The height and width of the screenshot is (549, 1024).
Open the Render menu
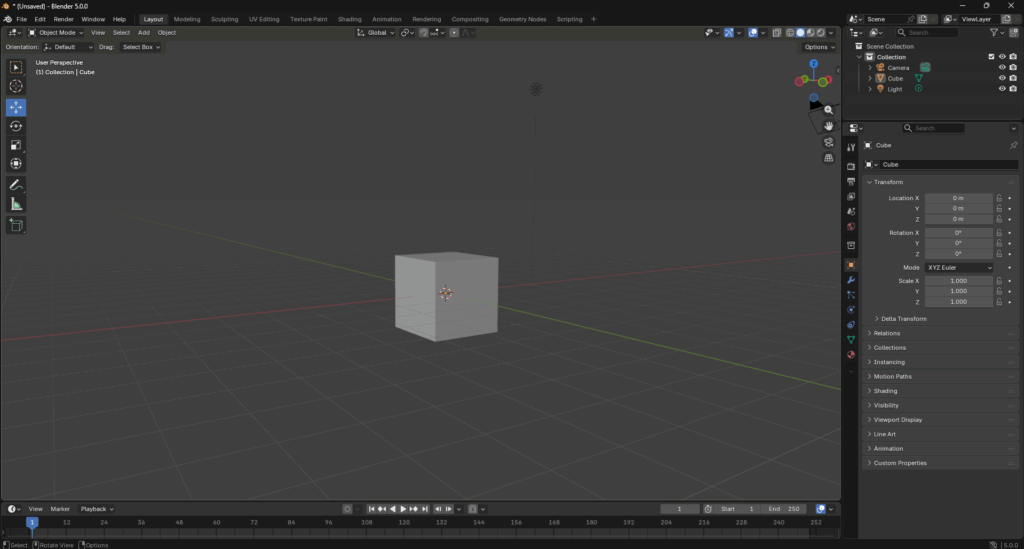(x=63, y=19)
